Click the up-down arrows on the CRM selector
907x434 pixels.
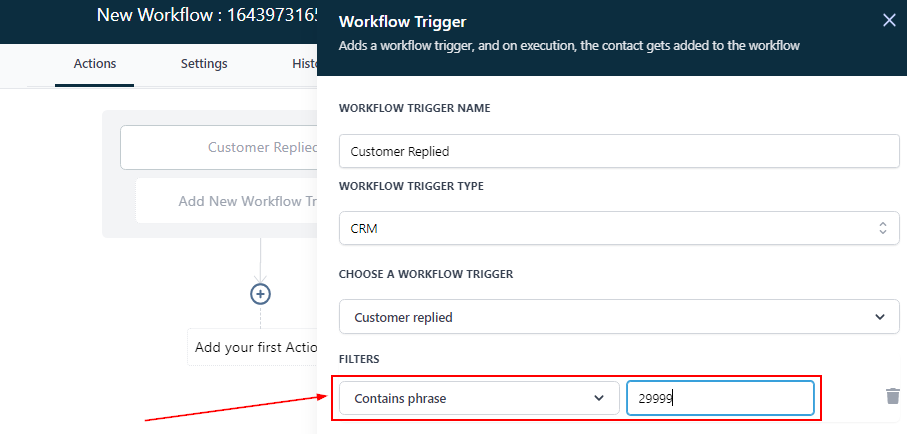coord(882,229)
